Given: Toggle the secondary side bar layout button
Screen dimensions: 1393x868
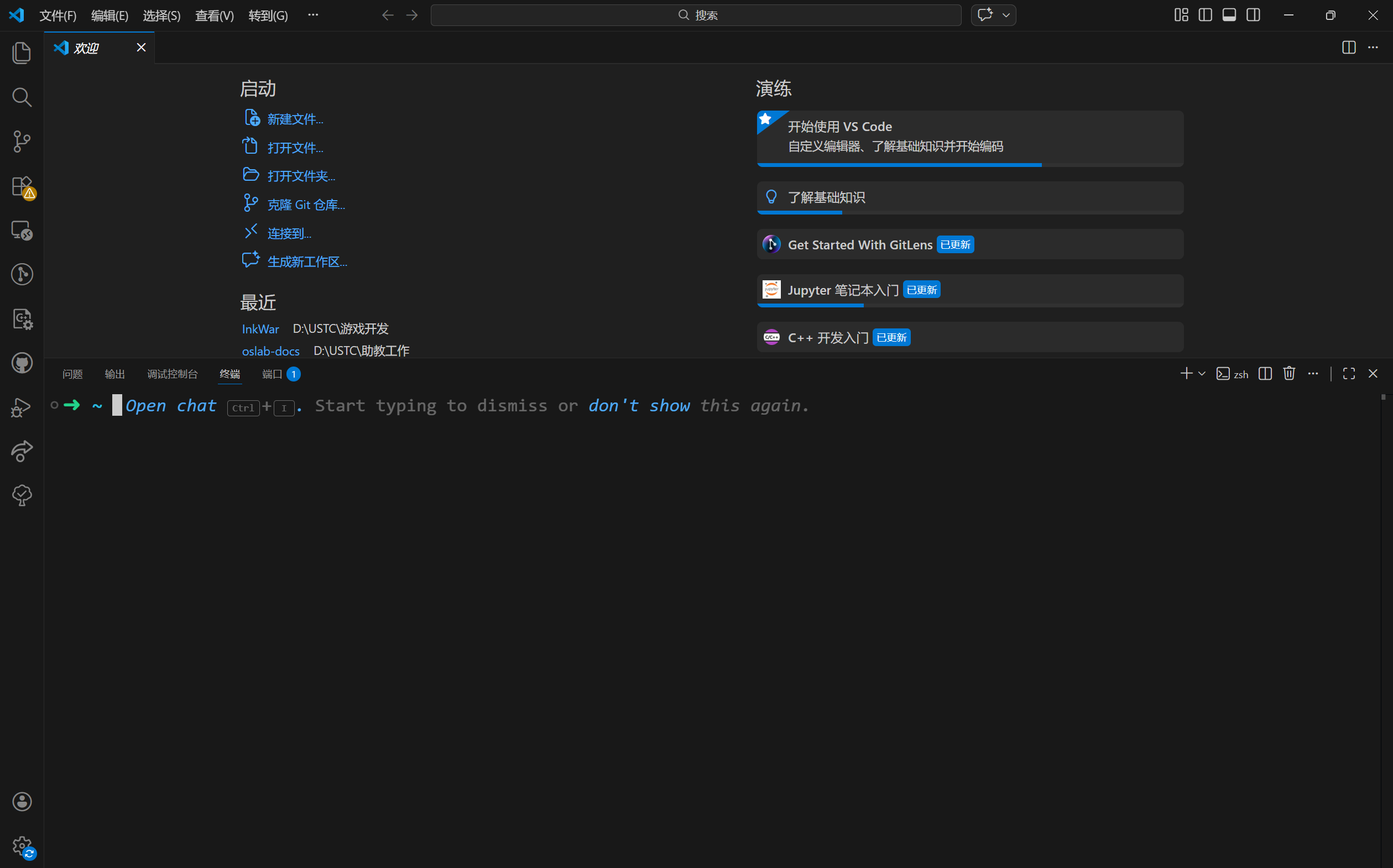Looking at the screenshot, I should pyautogui.click(x=1254, y=15).
